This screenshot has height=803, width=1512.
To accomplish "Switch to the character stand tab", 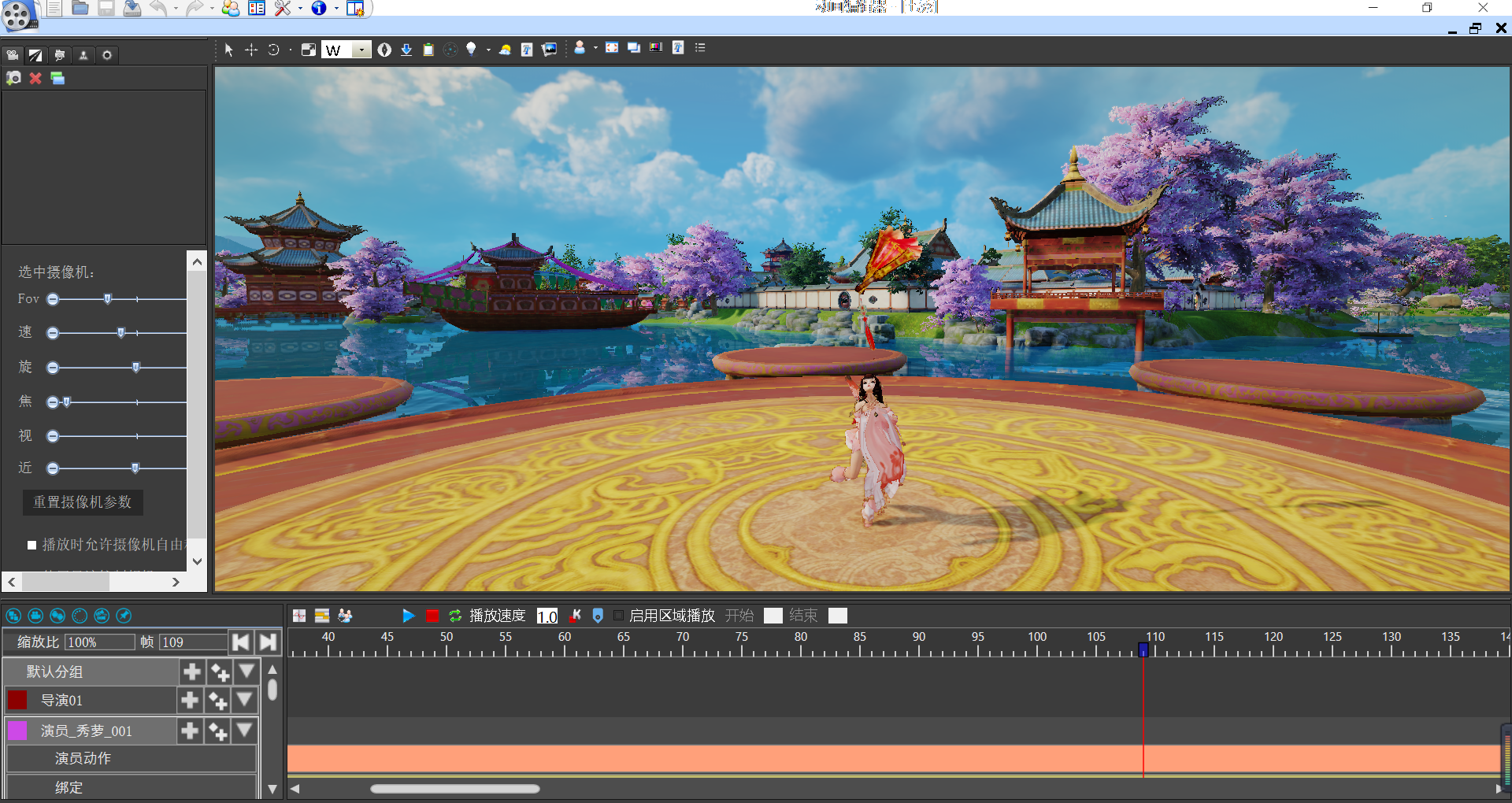I will click(x=83, y=55).
